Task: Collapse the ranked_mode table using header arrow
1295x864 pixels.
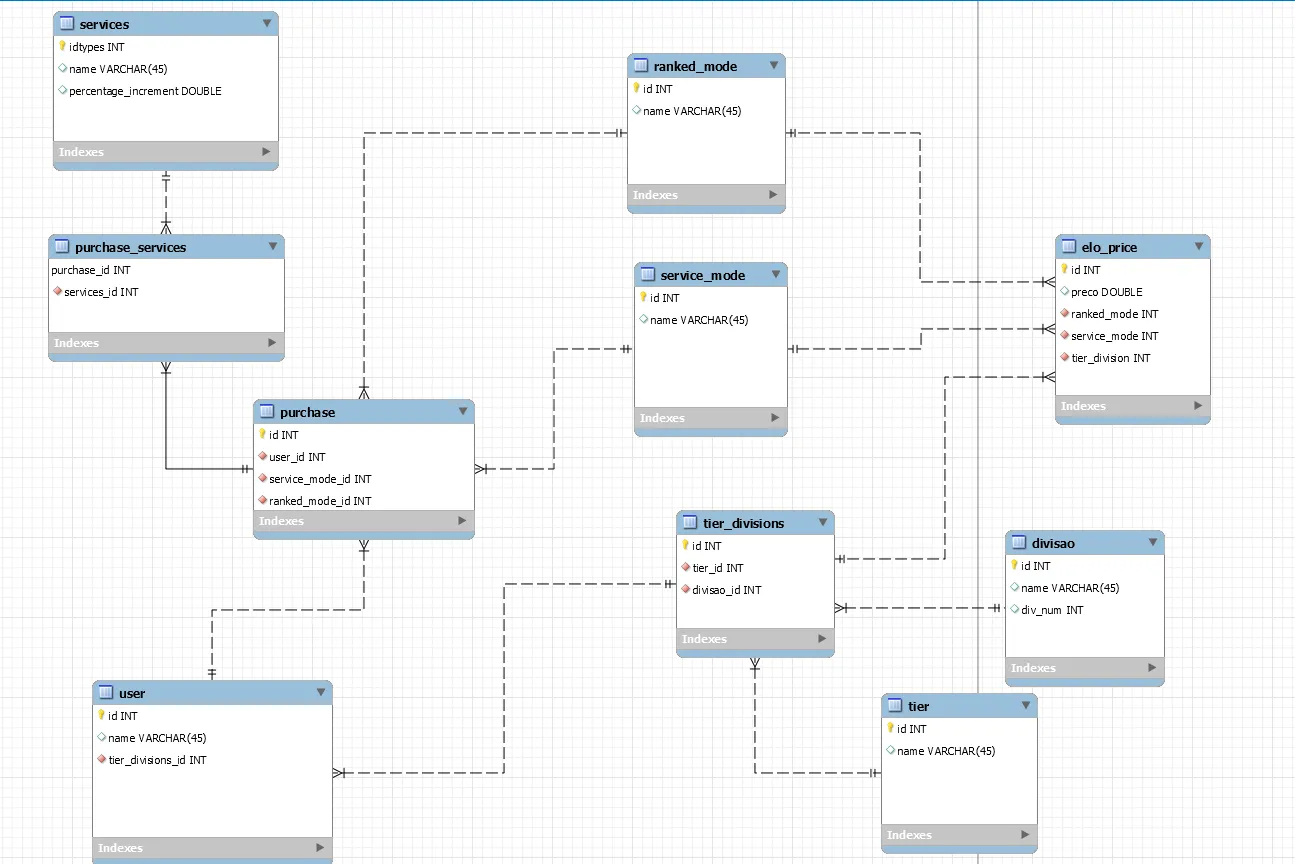Action: point(773,66)
